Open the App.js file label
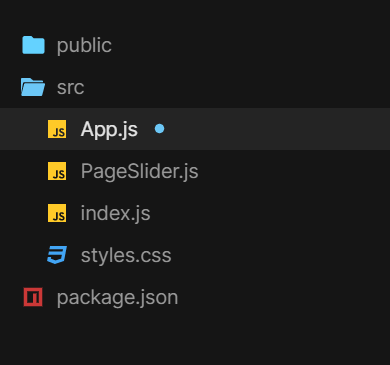 [109, 130]
